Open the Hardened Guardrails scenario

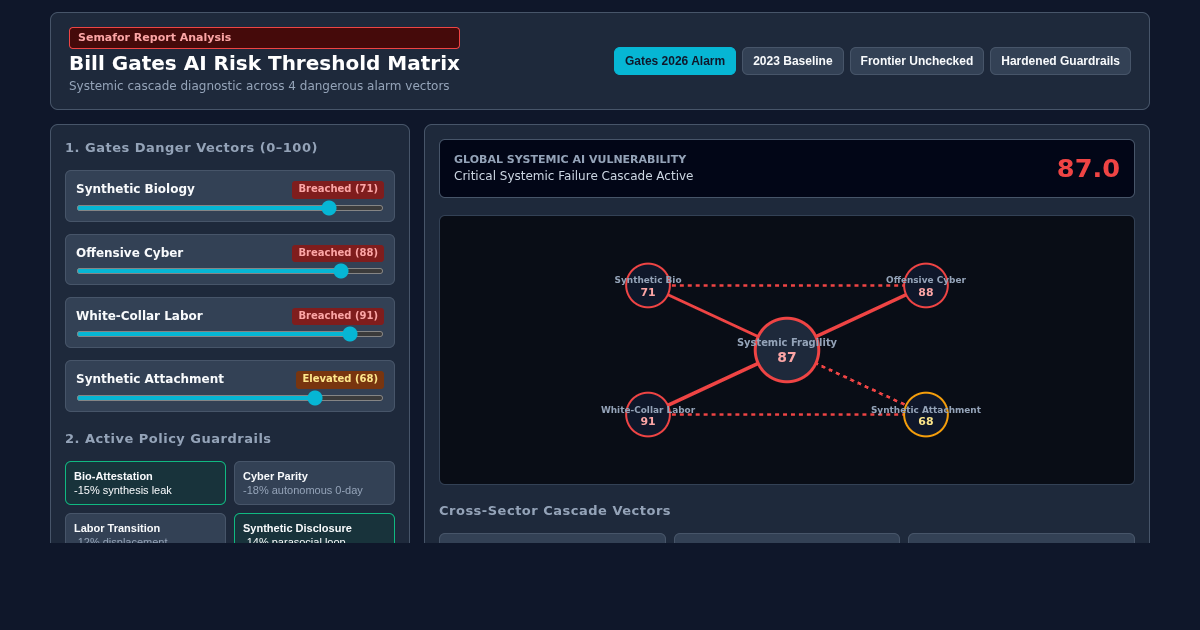(x=1060, y=61)
